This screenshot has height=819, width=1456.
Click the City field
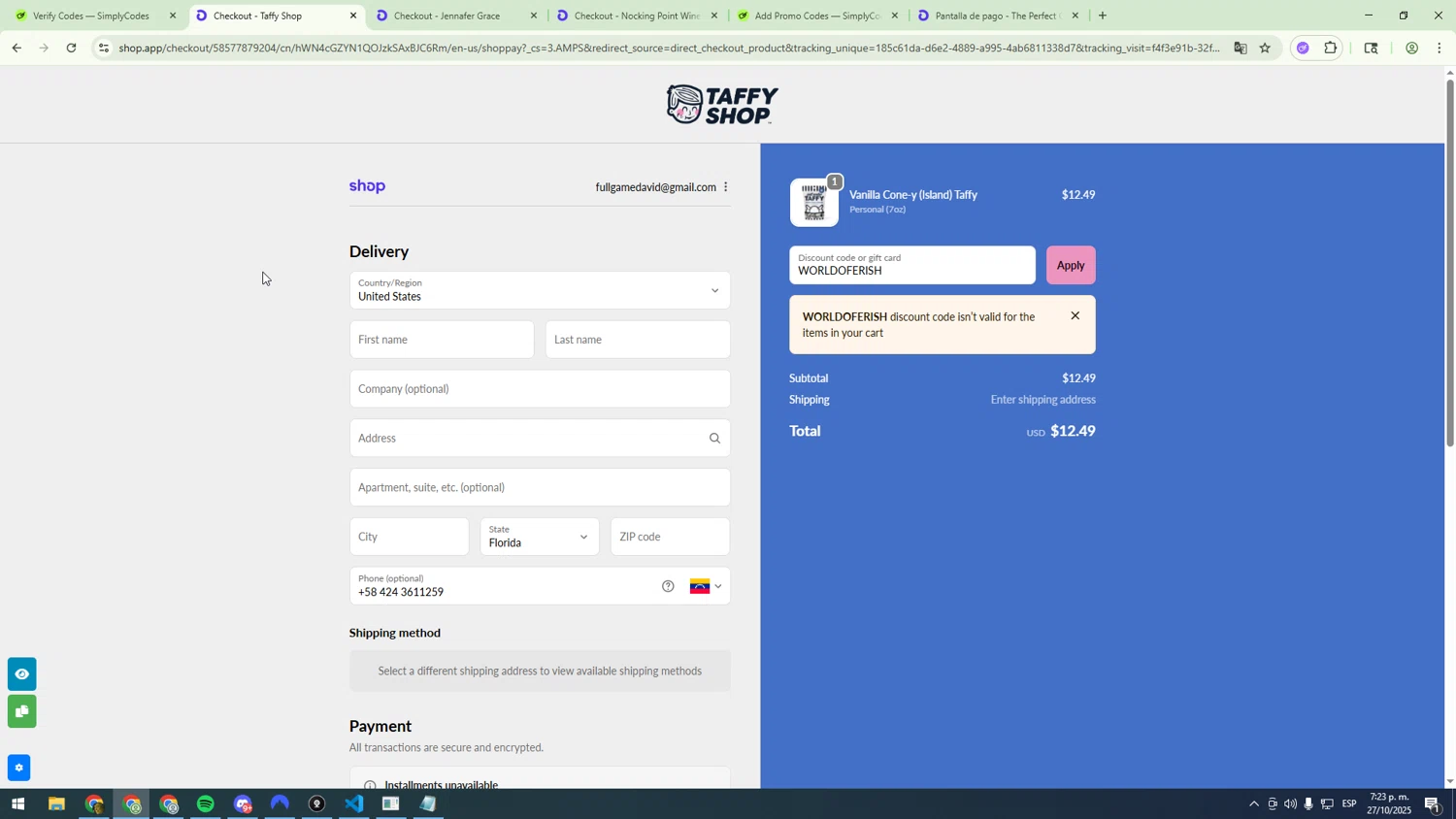pos(409,537)
